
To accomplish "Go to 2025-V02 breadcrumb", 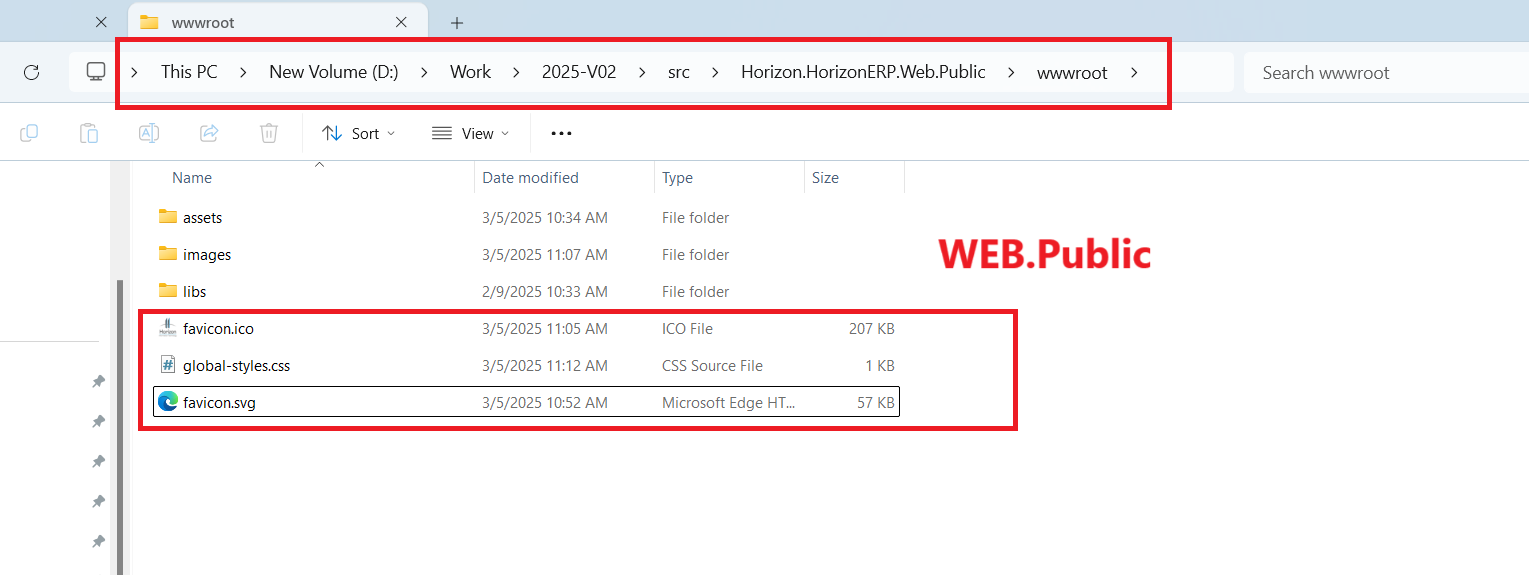I will [x=579, y=72].
